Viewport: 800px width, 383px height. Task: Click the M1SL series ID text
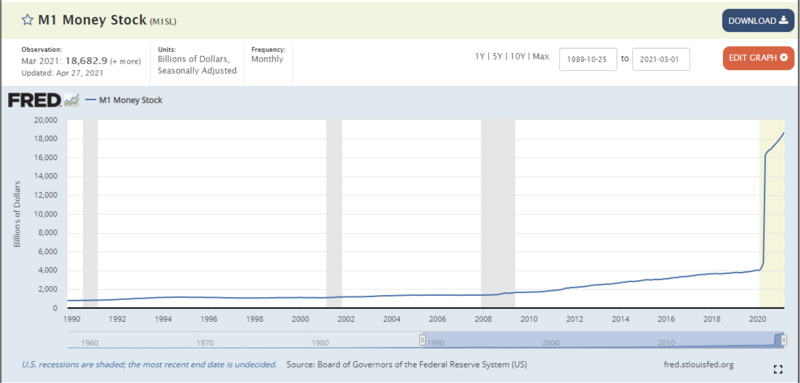point(163,21)
